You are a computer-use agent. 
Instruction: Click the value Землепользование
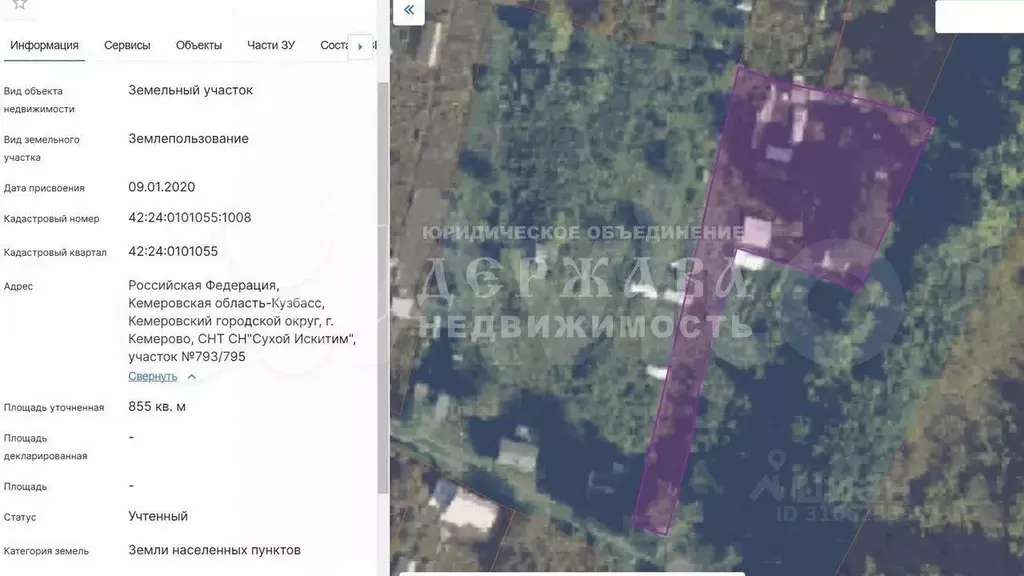[x=188, y=138]
